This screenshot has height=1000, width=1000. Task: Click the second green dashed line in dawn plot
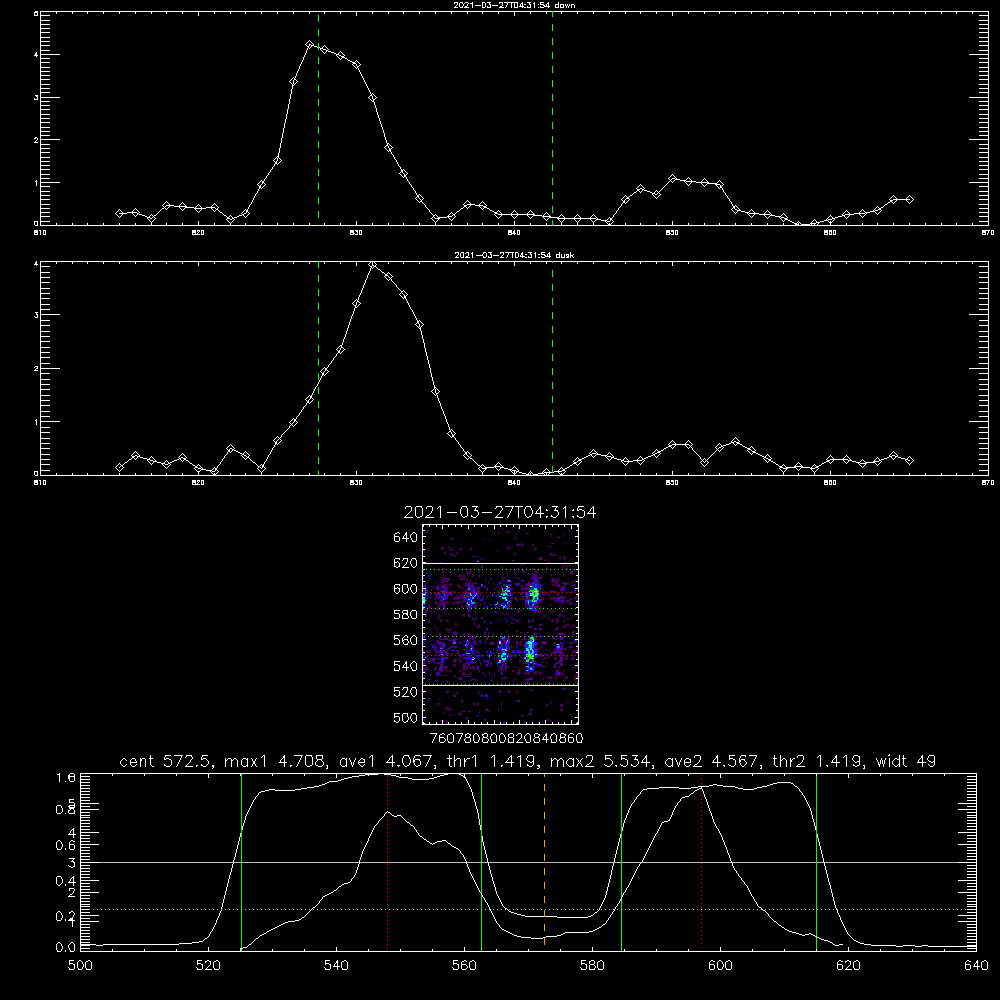[552, 118]
